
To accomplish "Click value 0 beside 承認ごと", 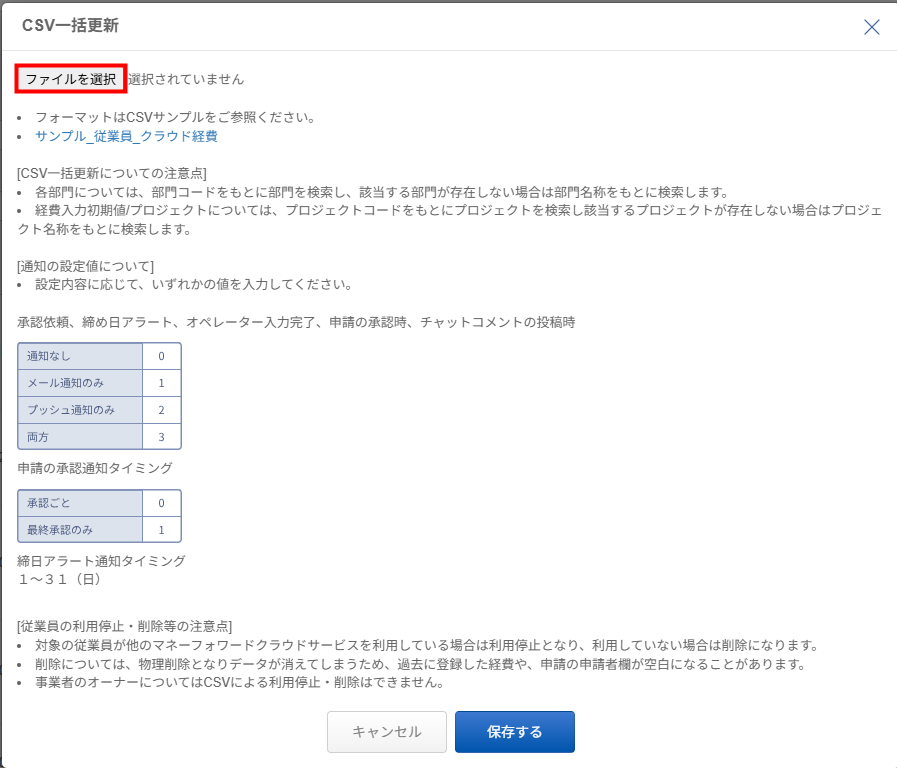I will [x=161, y=503].
